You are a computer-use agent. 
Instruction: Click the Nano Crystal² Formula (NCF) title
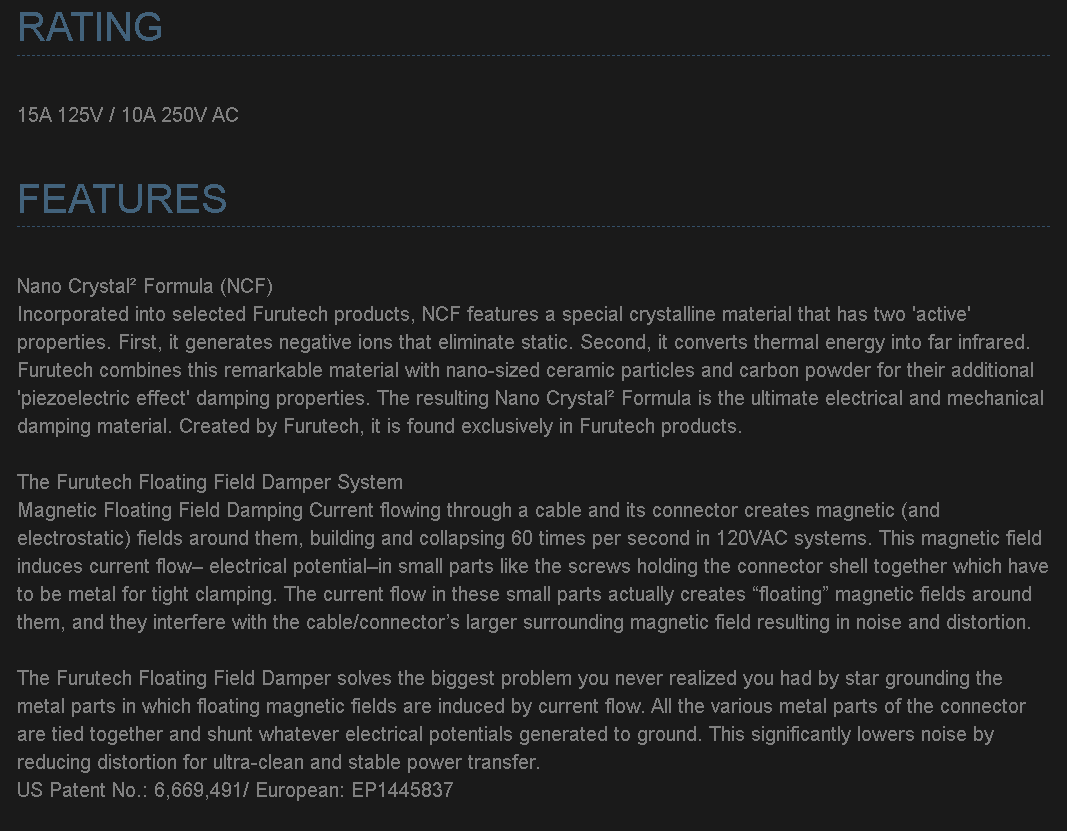(145, 286)
